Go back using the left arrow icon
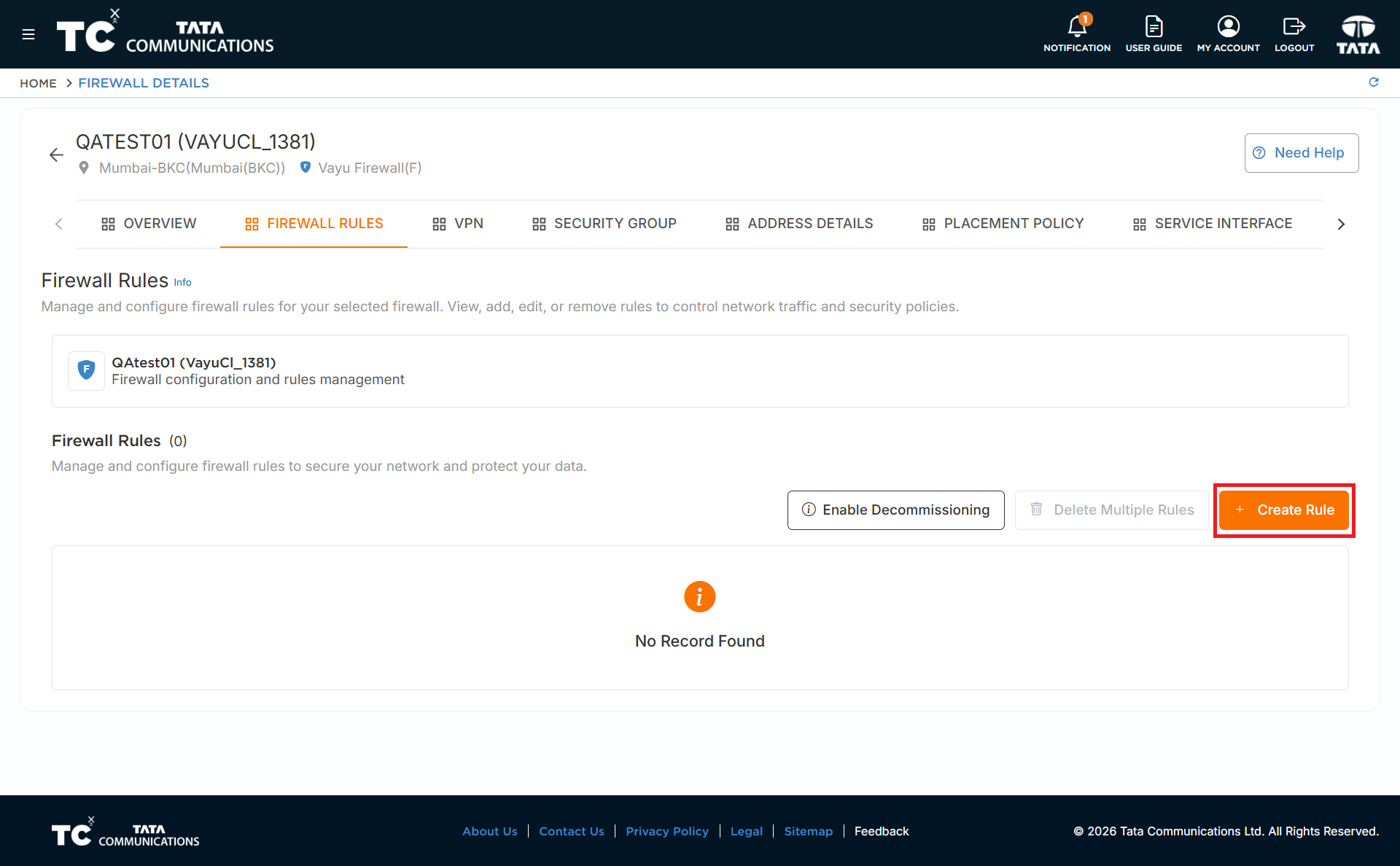Viewport: 1400px width, 866px height. [x=56, y=155]
